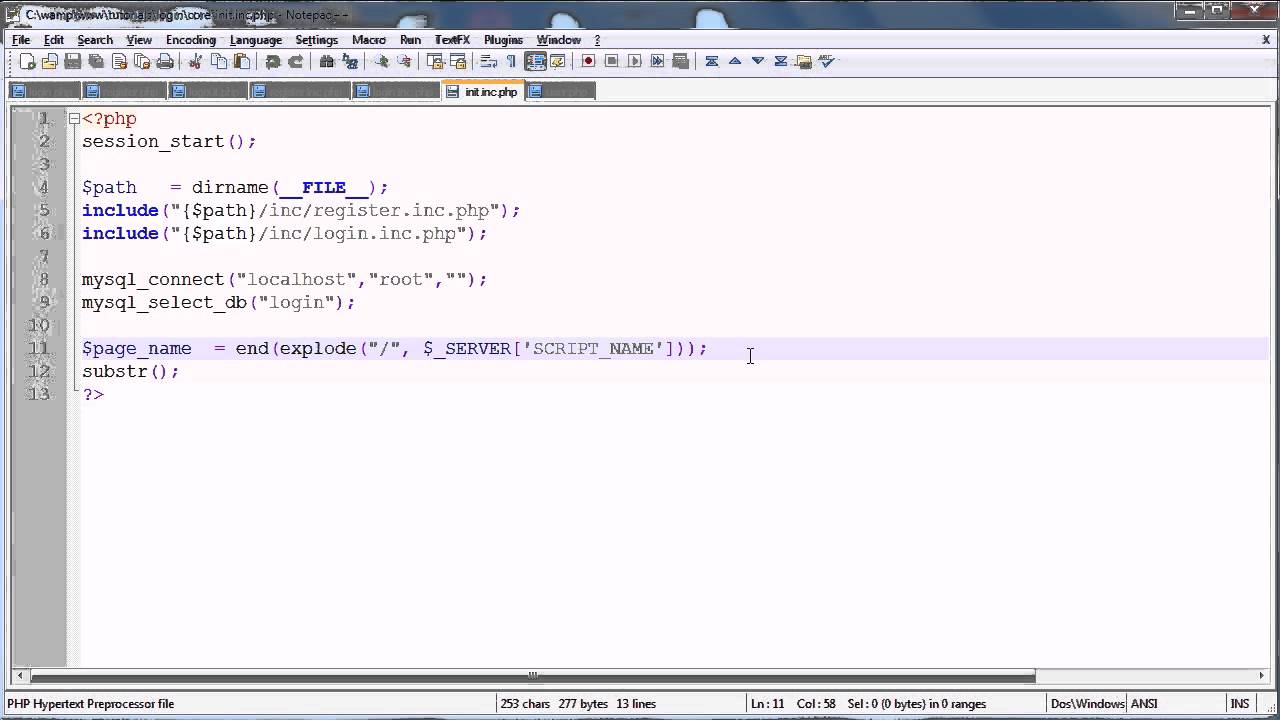This screenshot has height=720, width=1280.
Task: Click the Save All toolbar icon
Action: 96,61
